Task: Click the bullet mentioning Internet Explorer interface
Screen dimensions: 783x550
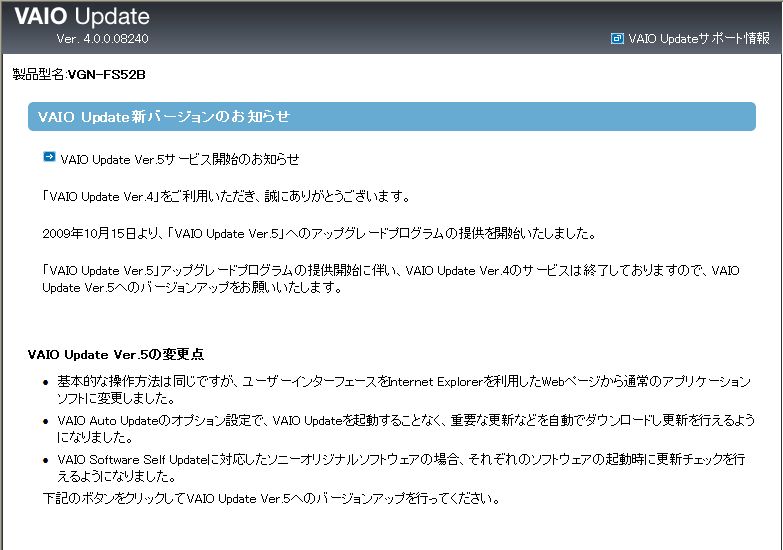Action: [x=400, y=389]
